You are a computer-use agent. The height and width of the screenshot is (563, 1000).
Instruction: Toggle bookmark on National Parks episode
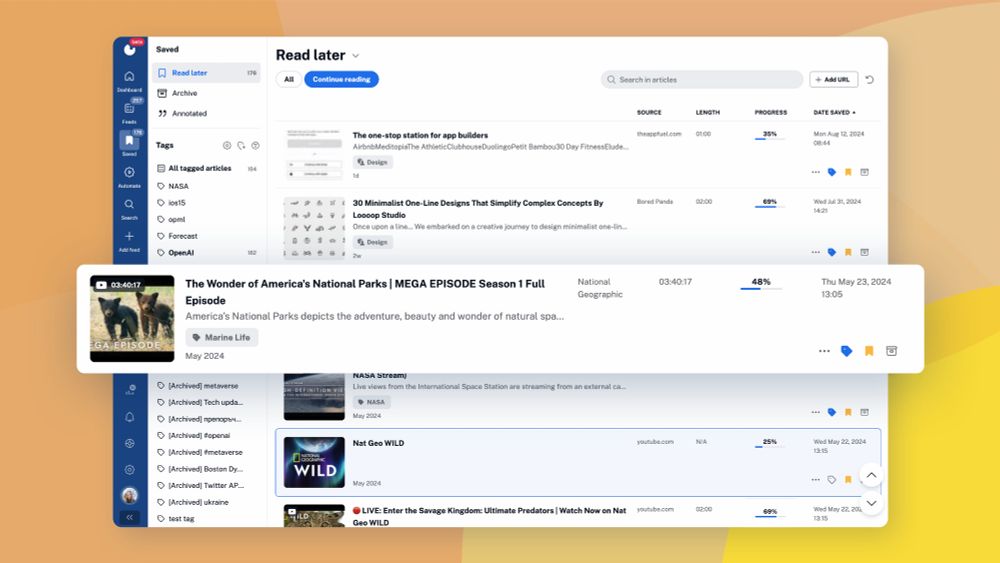[869, 351]
